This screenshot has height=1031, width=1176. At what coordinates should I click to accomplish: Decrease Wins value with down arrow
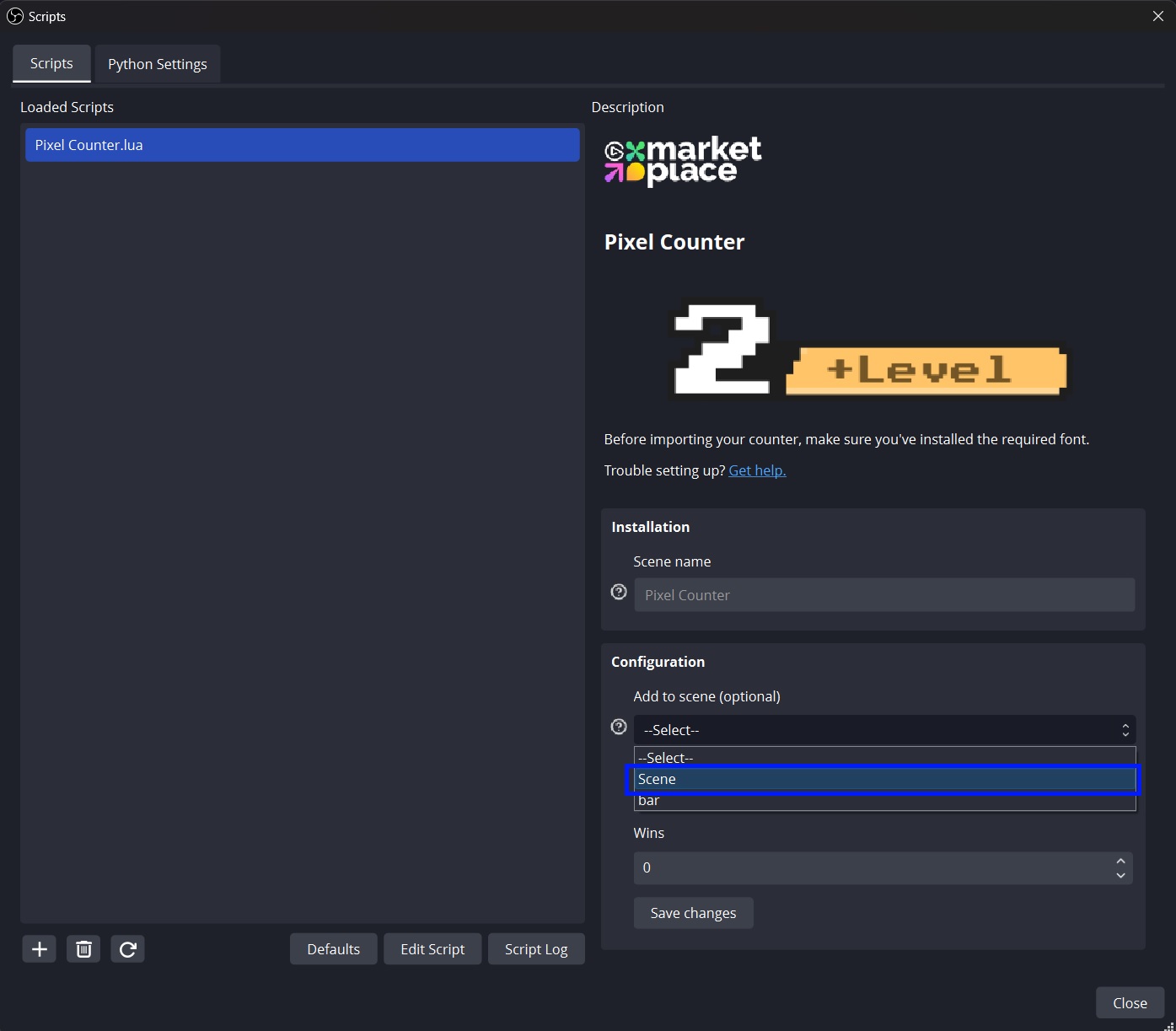tap(1120, 875)
